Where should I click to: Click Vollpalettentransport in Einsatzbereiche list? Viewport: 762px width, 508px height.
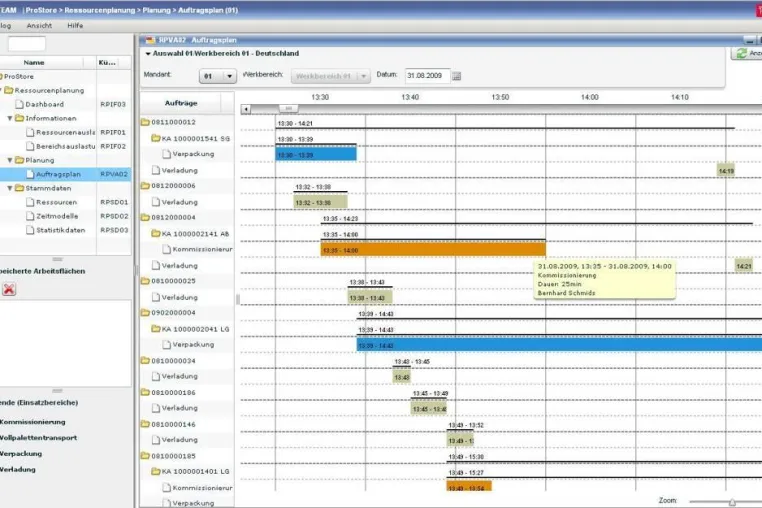38,438
